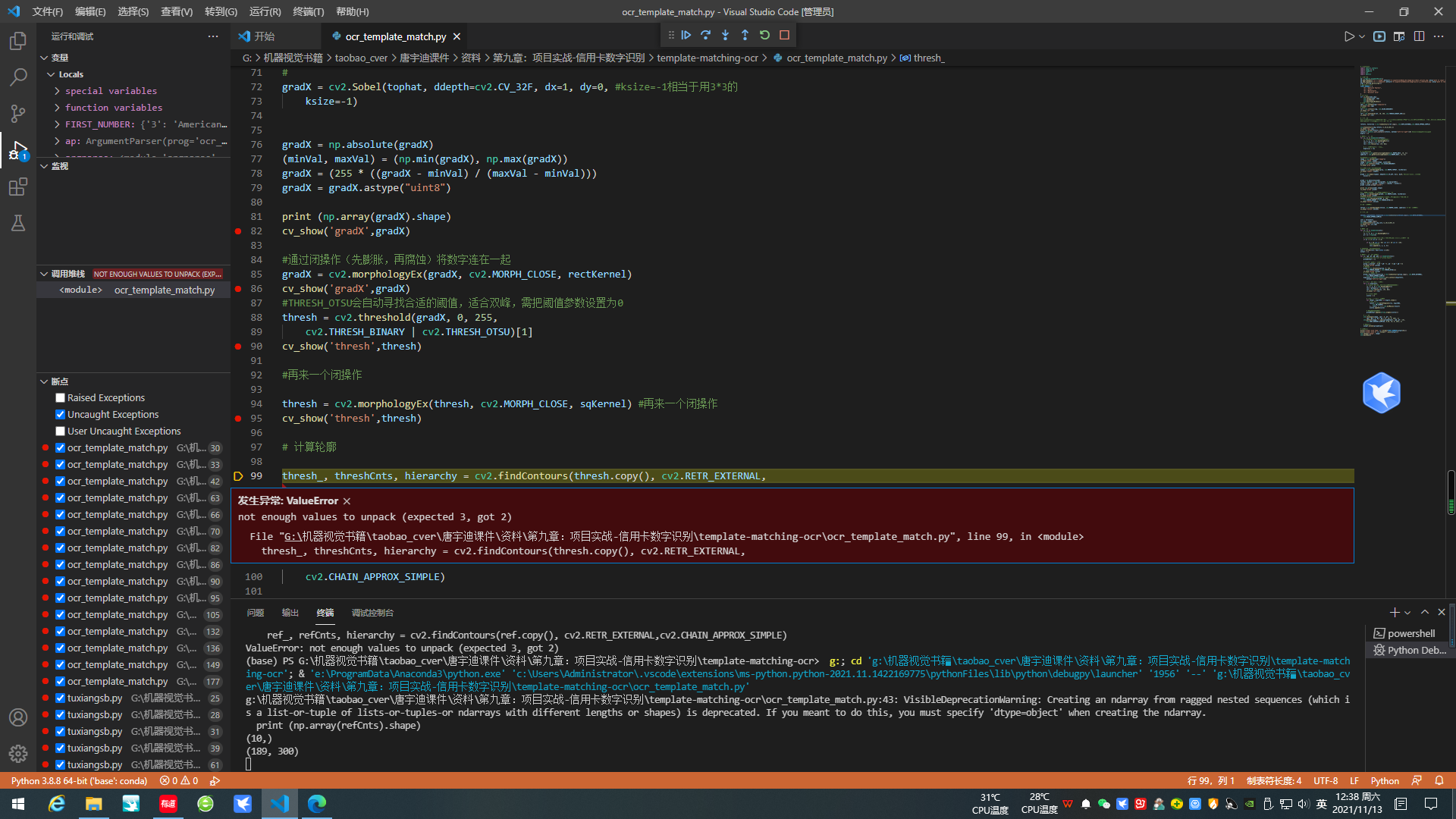Click breakpoint dot on line 82
Image resolution: width=1456 pixels, height=819 pixels.
[238, 231]
